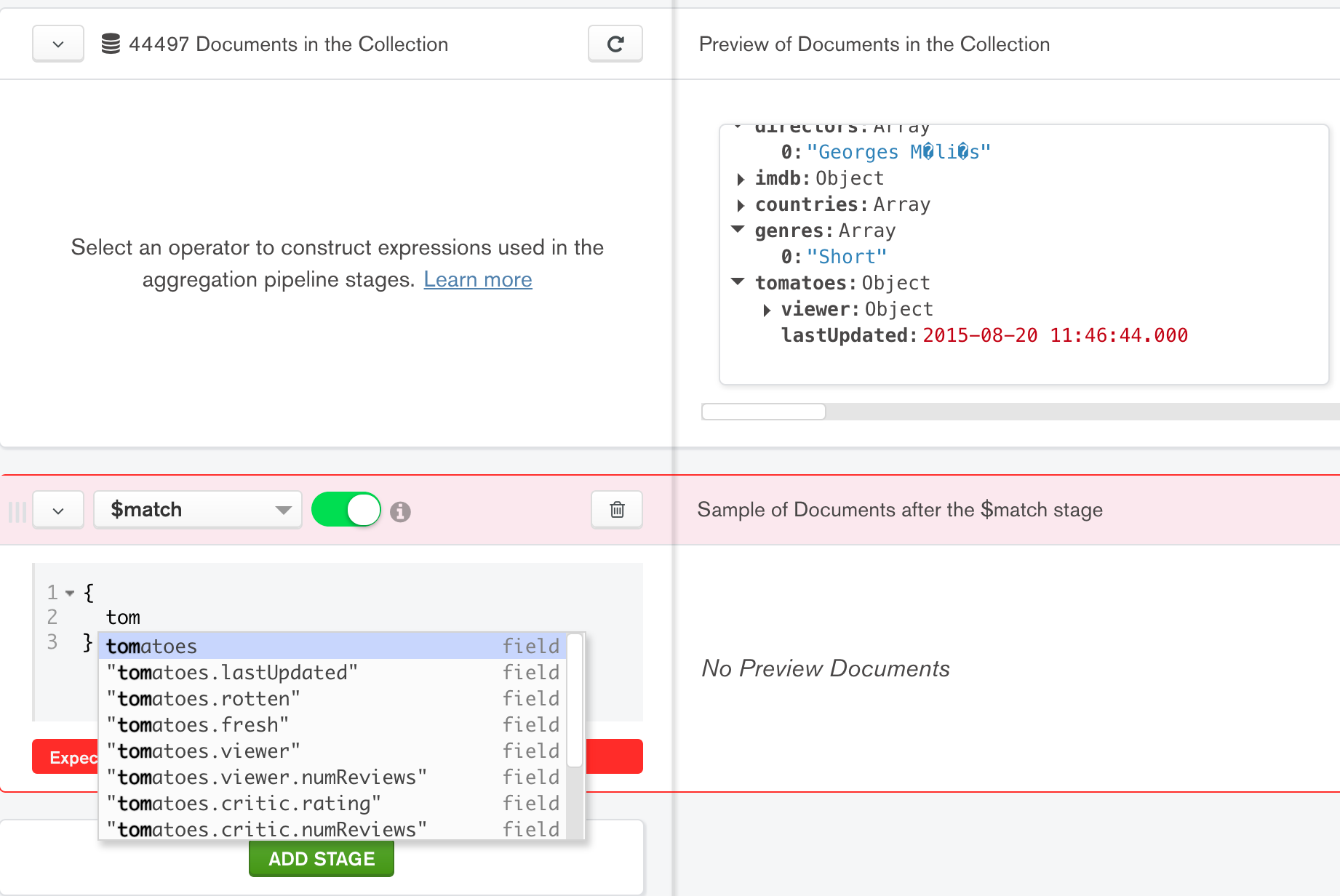This screenshot has width=1340, height=896.
Task: Click the horizontal scrollbar below the preview
Action: (x=763, y=412)
